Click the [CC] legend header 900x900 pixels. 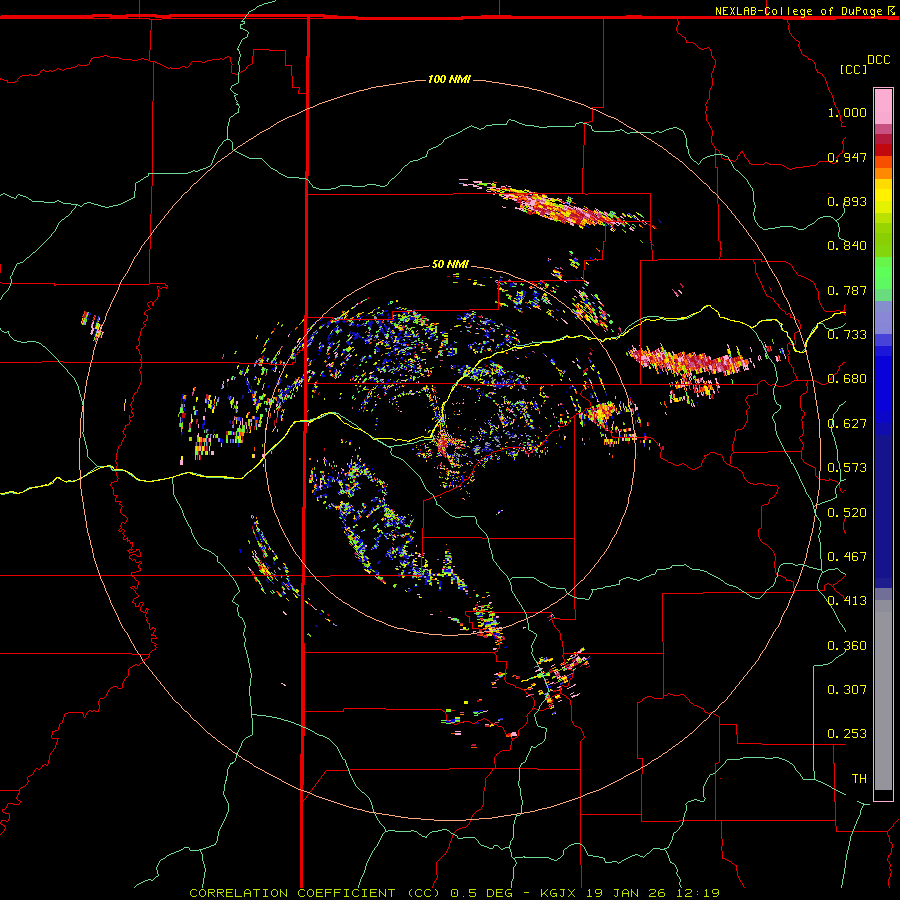tap(853, 69)
